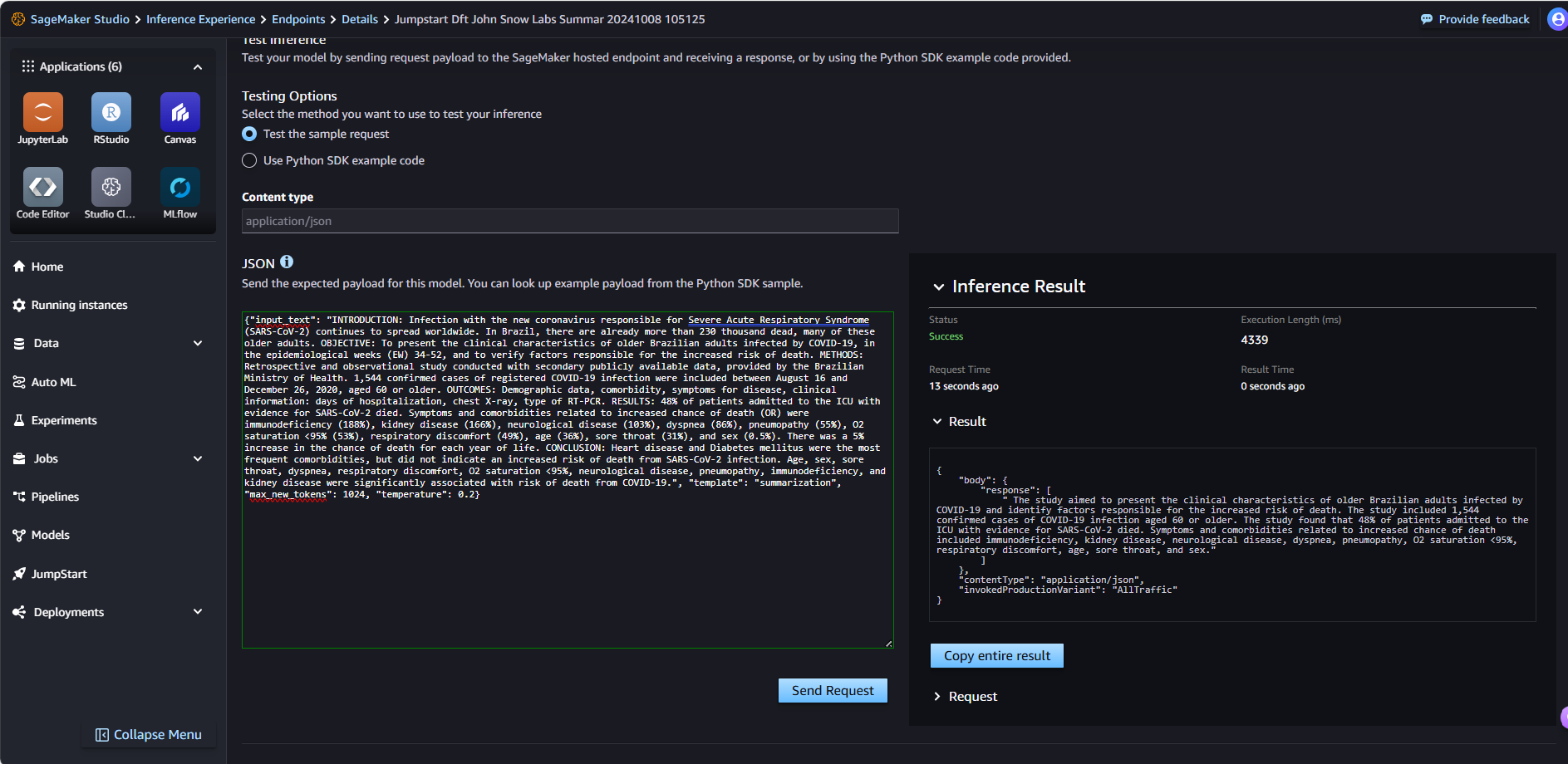Click the Collapse Menu button

click(149, 735)
